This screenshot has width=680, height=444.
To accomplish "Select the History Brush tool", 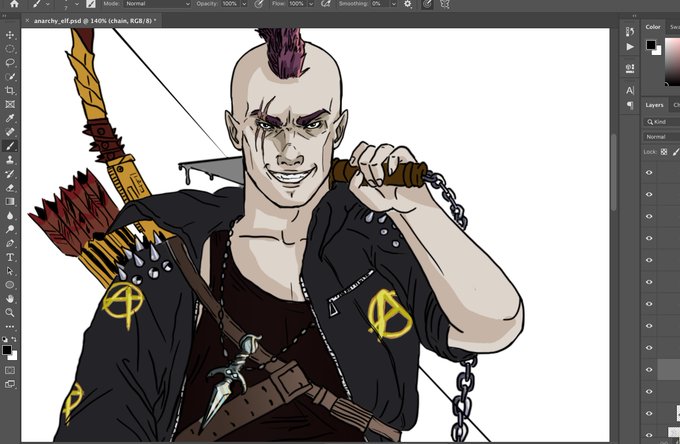I will pos(10,174).
